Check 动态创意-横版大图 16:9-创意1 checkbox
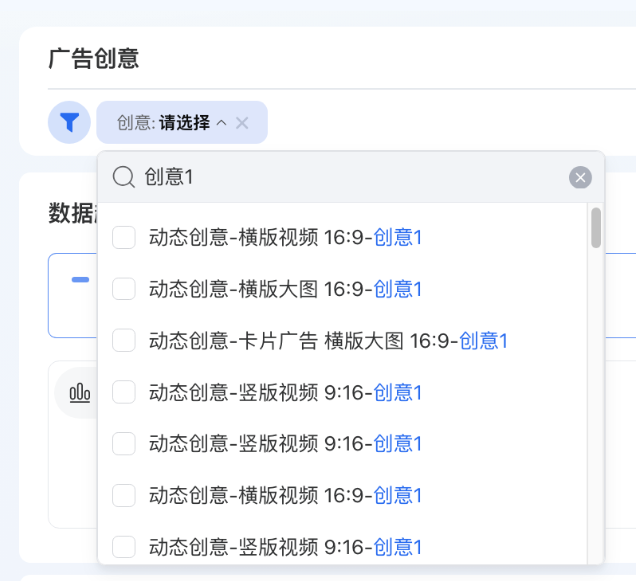Image resolution: width=636 pixels, height=581 pixels. click(124, 289)
